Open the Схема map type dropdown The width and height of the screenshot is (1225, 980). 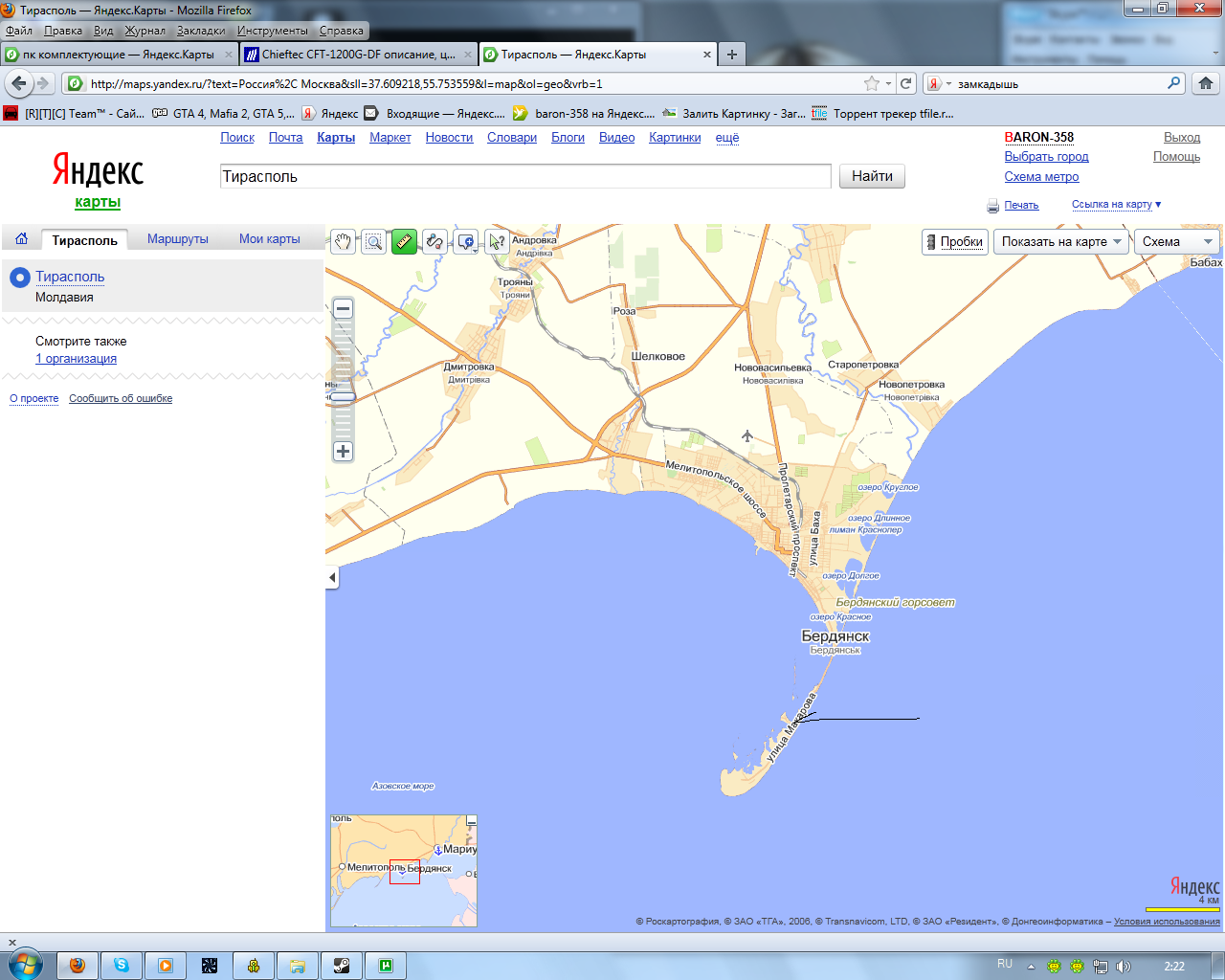tap(1176, 242)
